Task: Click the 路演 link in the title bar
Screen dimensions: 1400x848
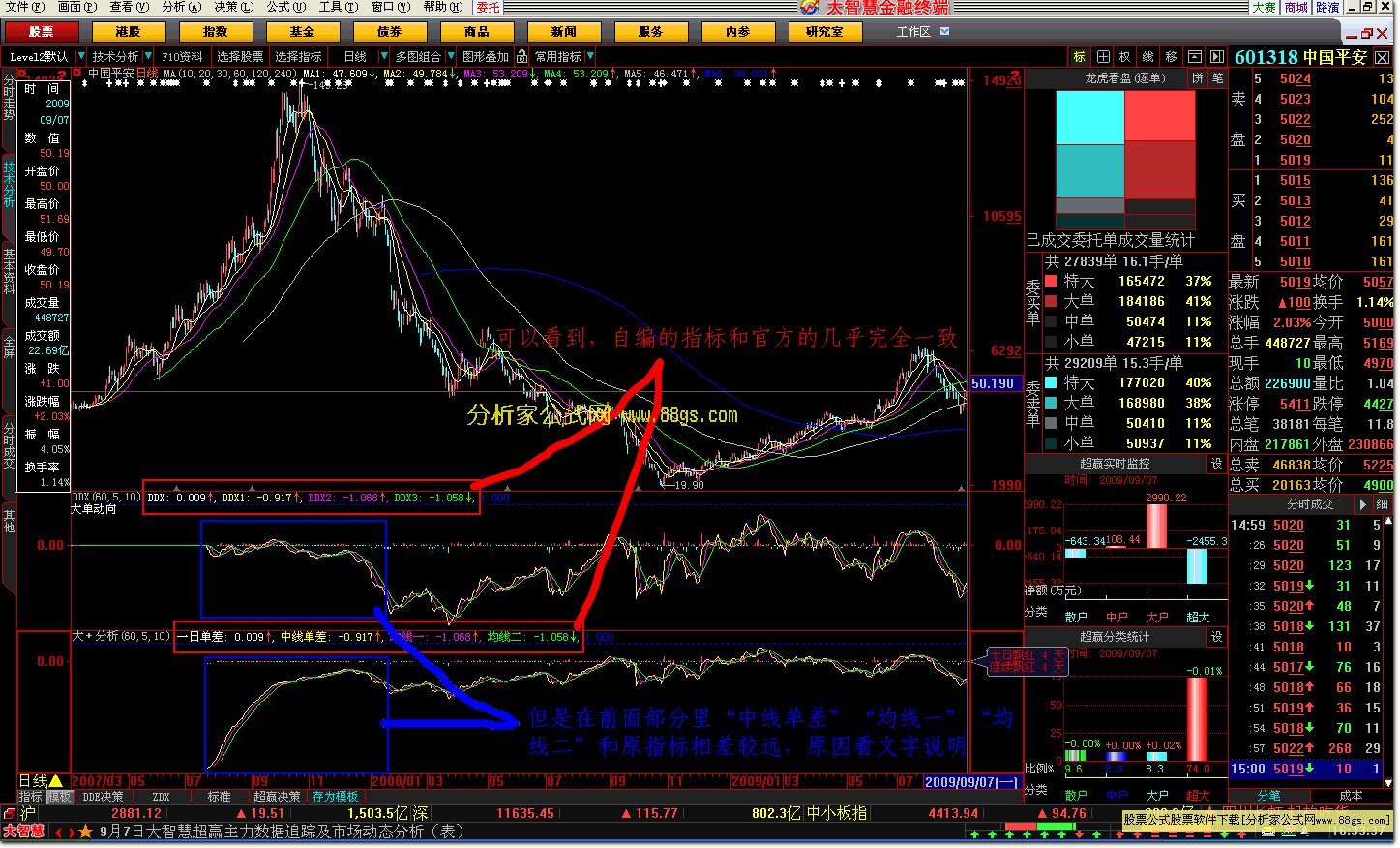Action: pos(1328,8)
